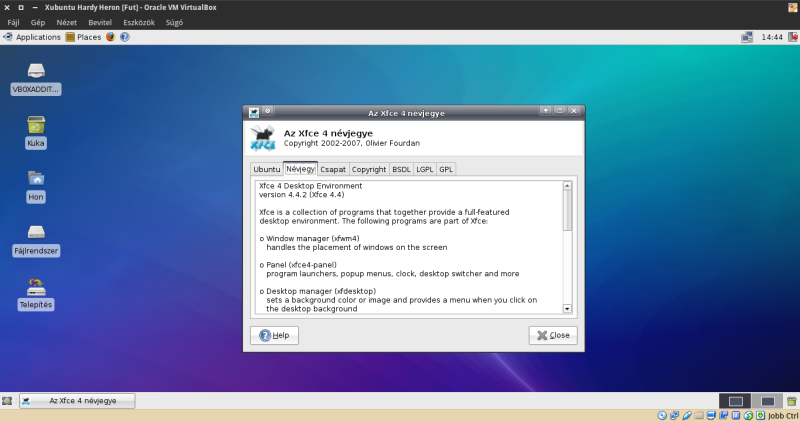Select the Névjegy tab

(301, 168)
